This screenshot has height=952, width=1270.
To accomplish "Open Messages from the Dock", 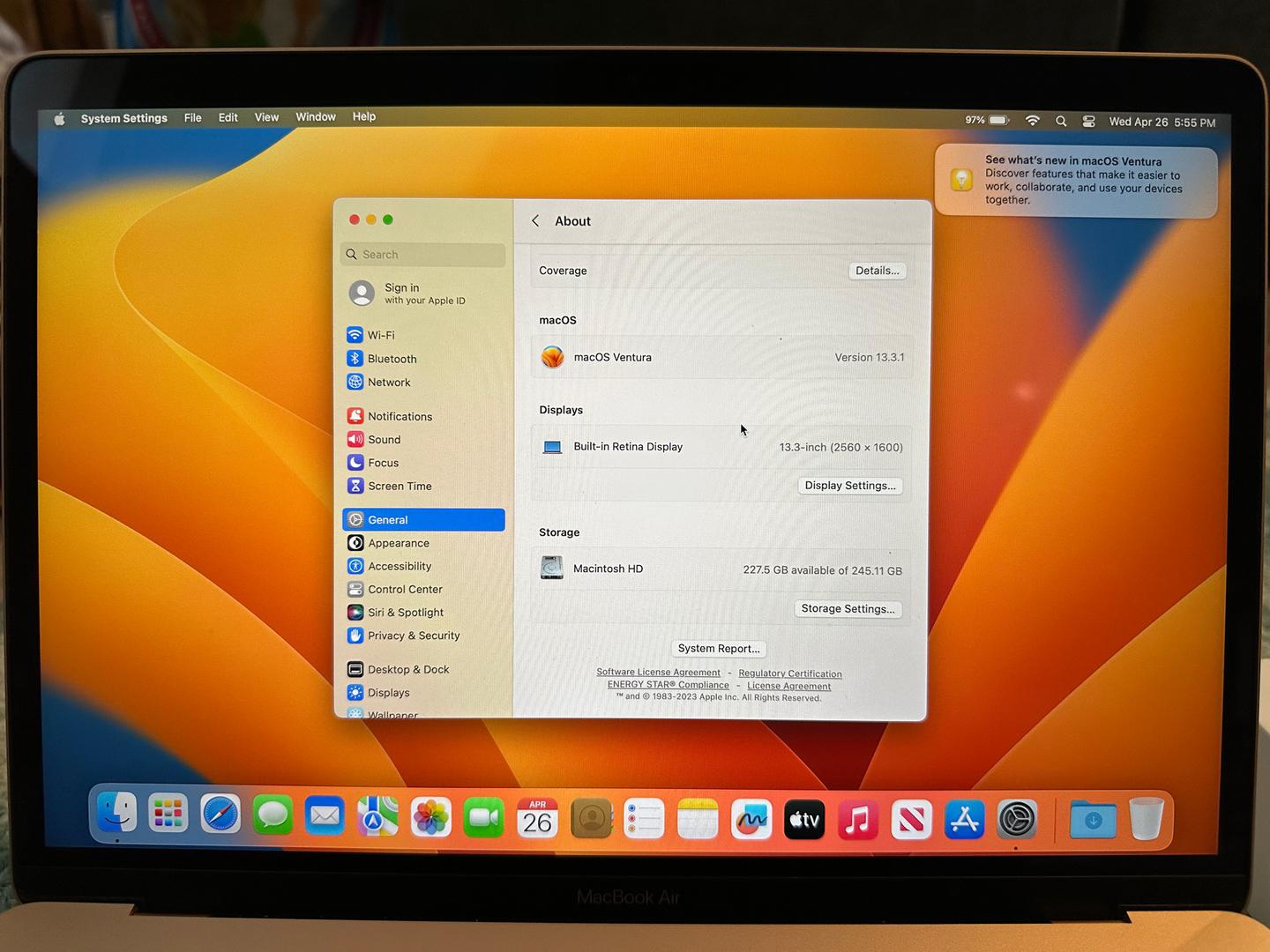I will pos(273,815).
